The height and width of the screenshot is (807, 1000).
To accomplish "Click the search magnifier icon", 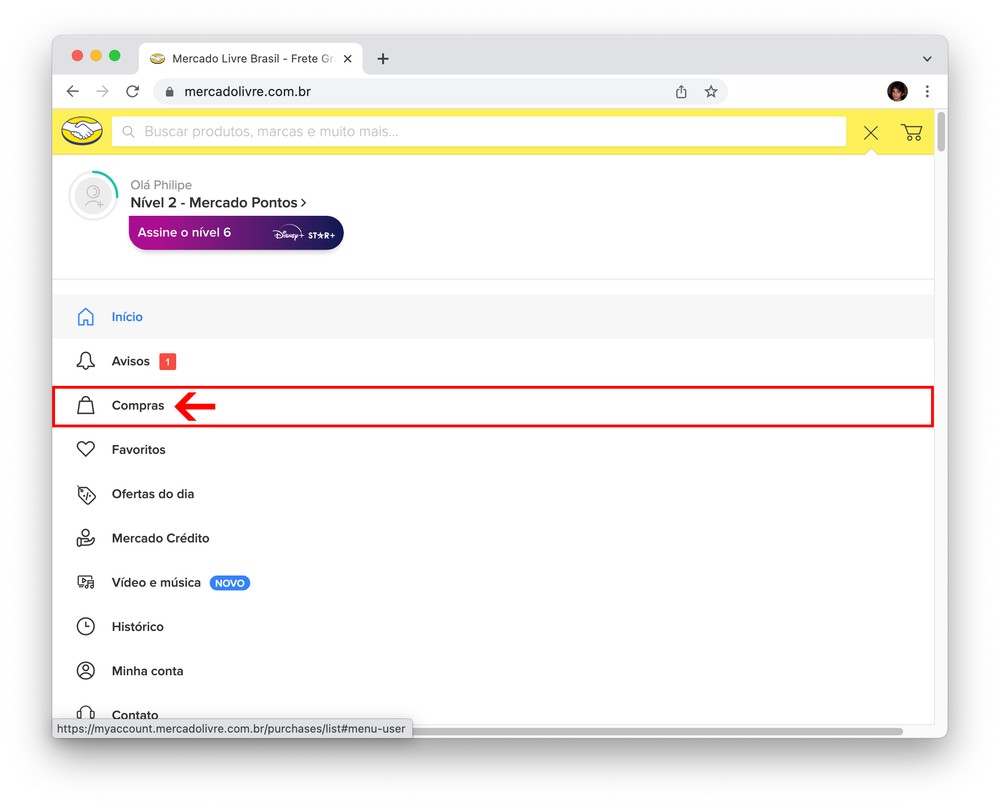I will pos(128,131).
